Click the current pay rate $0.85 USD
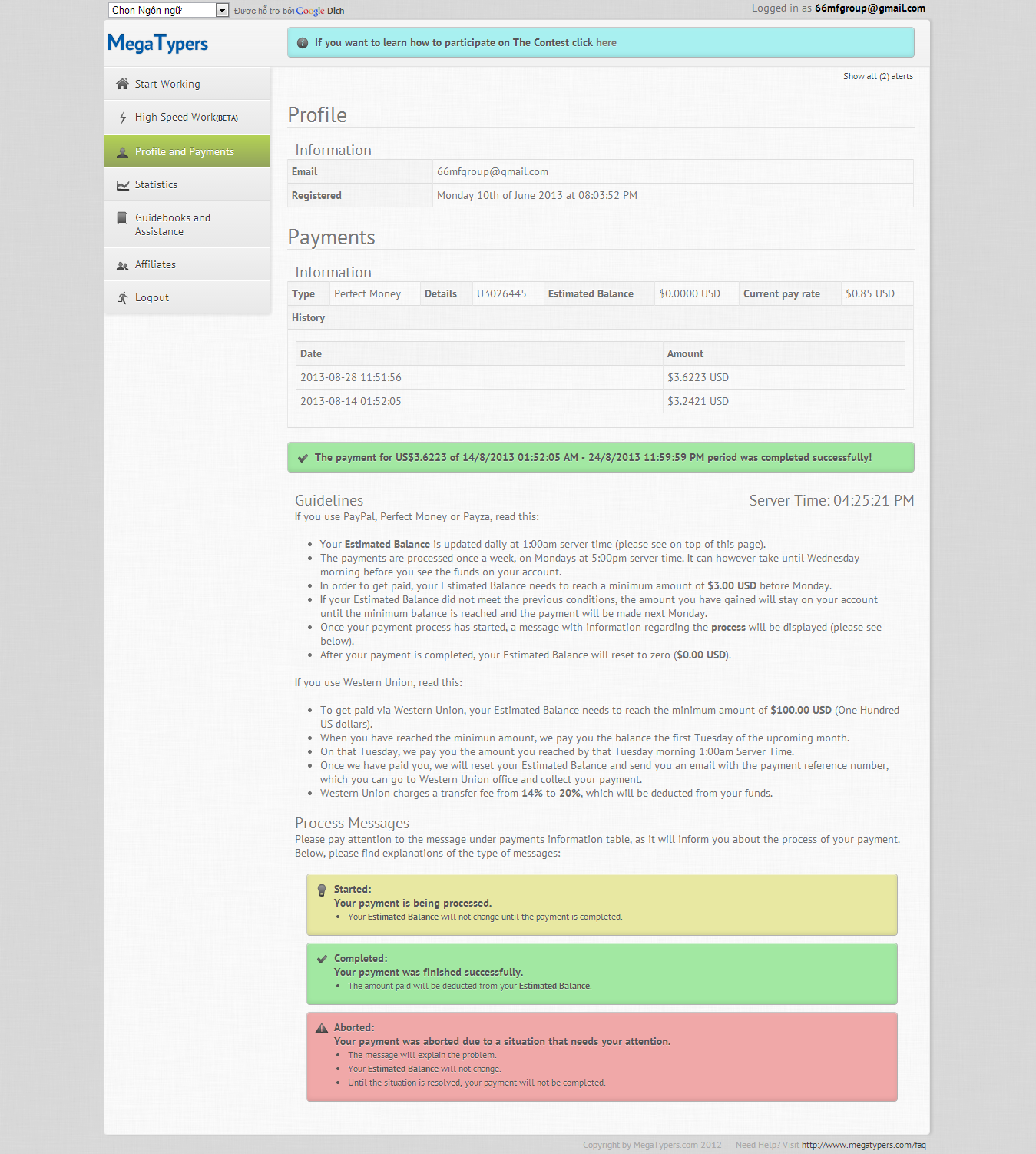Image resolution: width=1036 pixels, height=1154 pixels. point(870,293)
